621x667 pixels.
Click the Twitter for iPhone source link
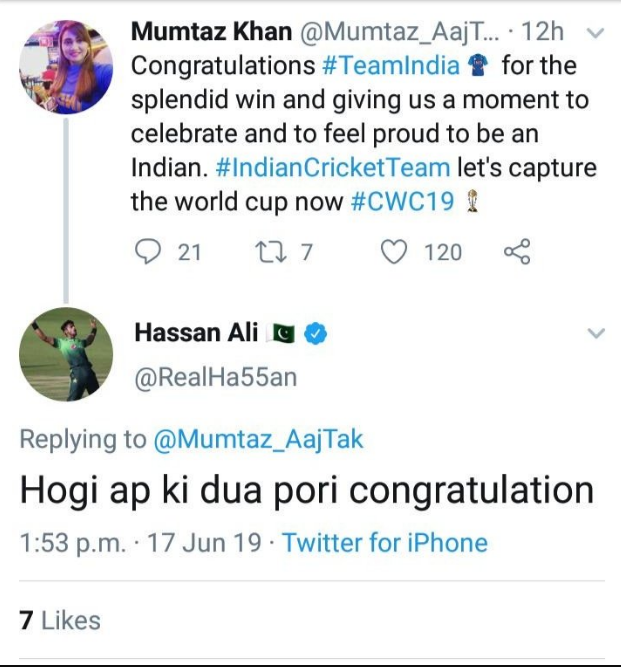click(x=384, y=543)
